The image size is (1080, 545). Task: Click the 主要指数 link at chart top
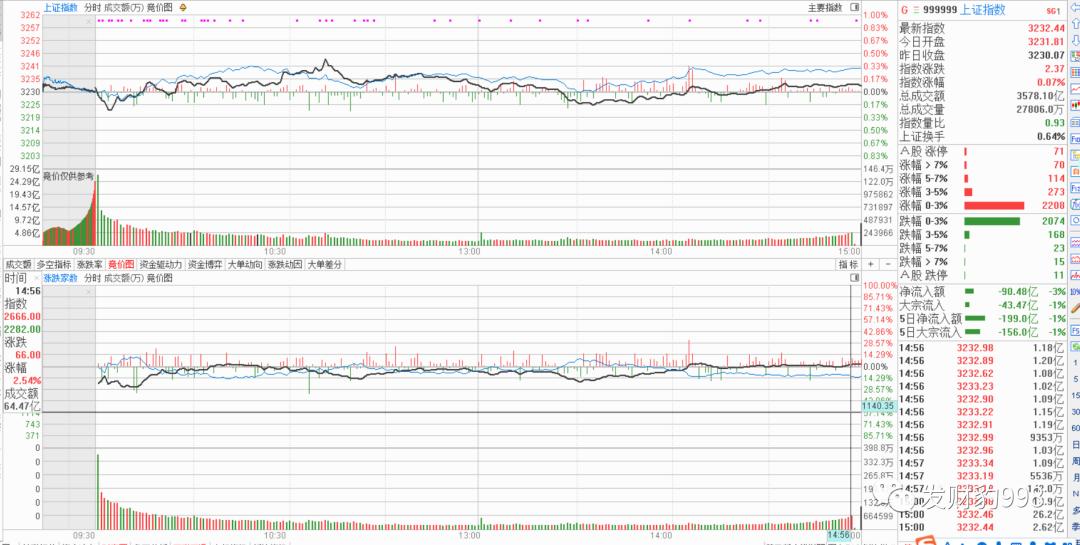click(x=825, y=8)
